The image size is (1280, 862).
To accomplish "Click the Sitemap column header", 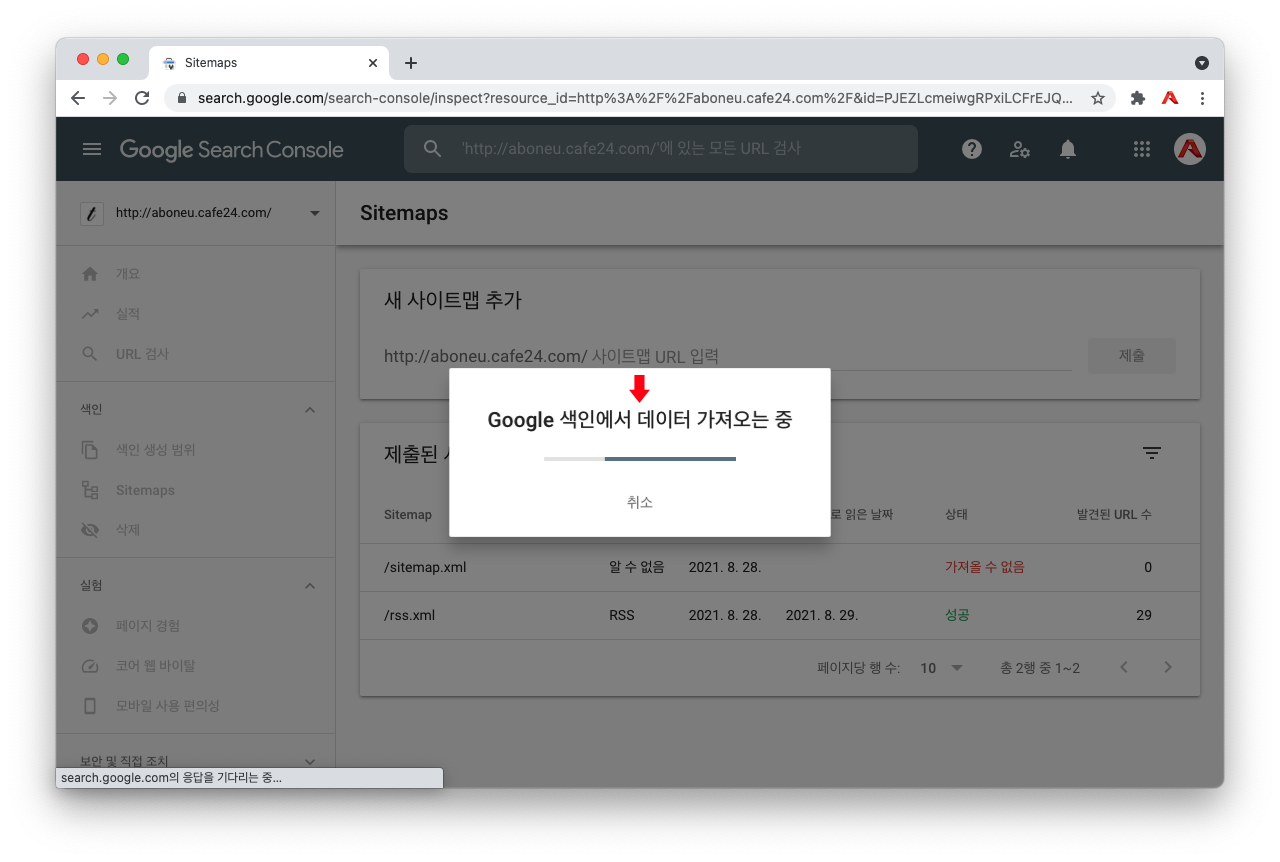I will [408, 515].
